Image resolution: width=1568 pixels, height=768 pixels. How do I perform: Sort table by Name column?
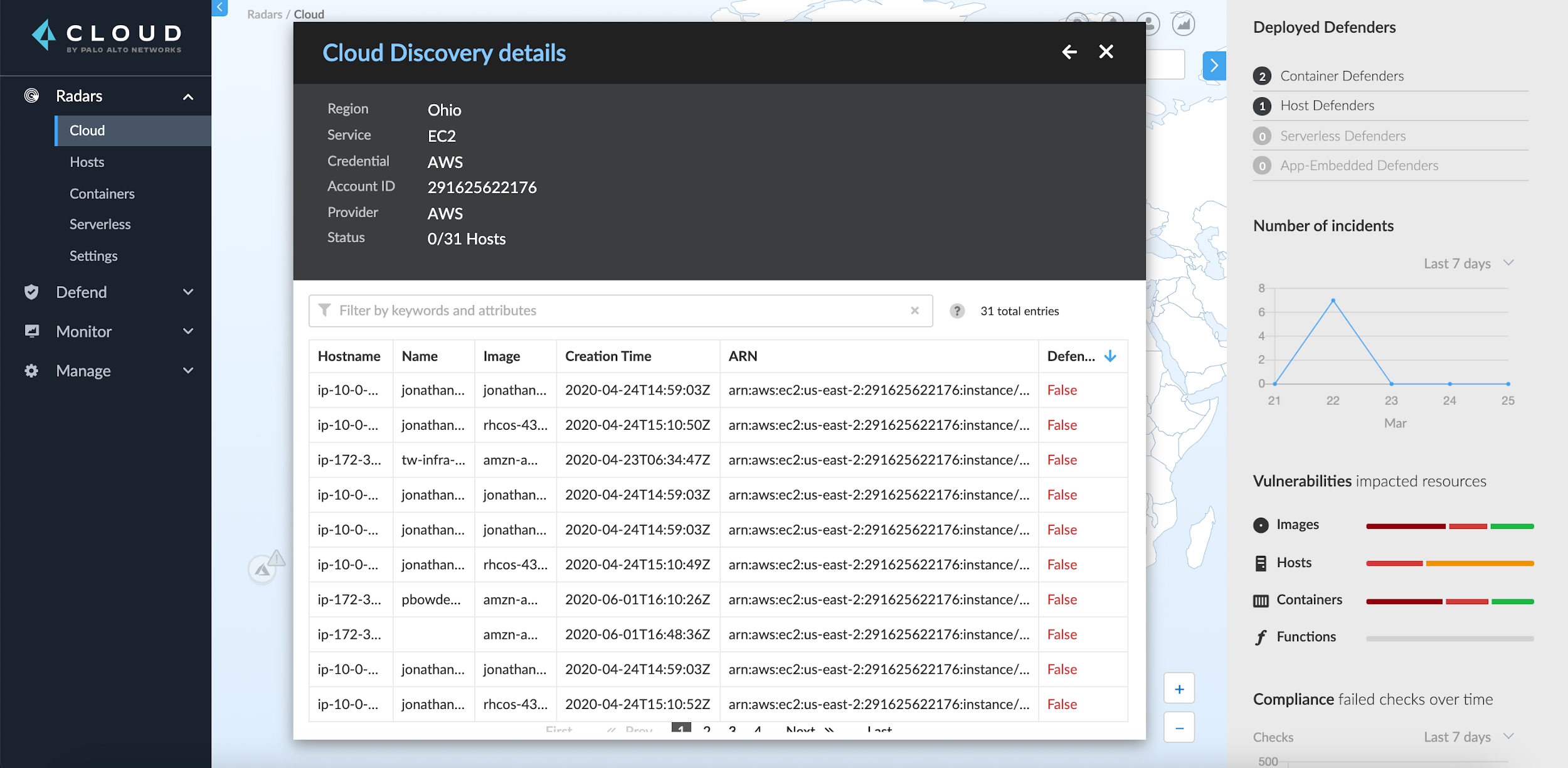pyautogui.click(x=420, y=356)
